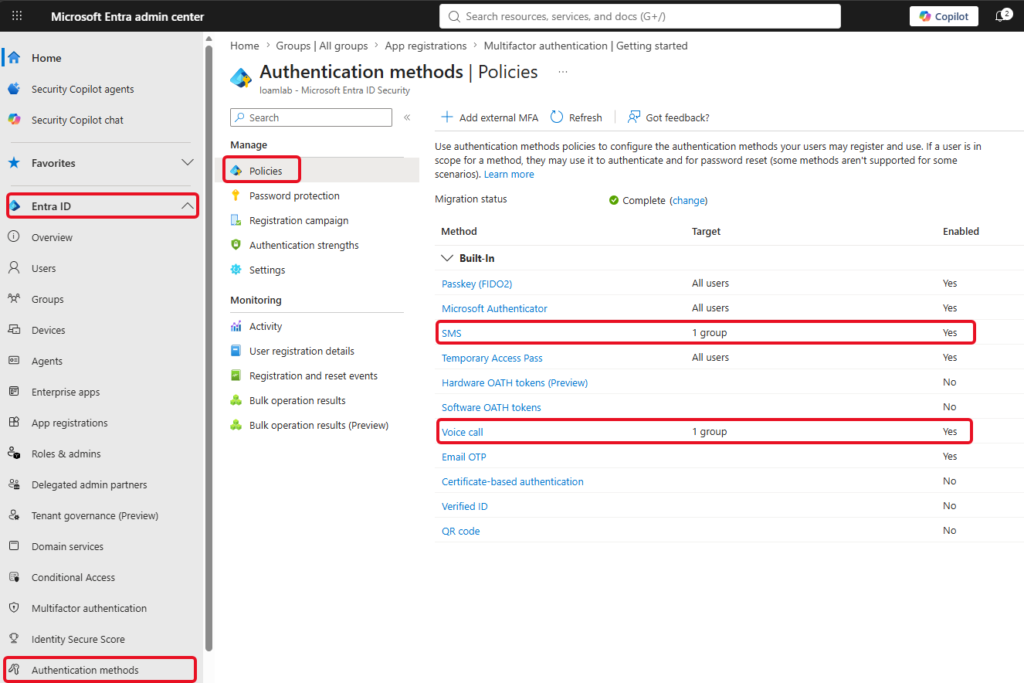Click the resource menu Search box
This screenshot has height=683, width=1024.
pyautogui.click(x=311, y=118)
